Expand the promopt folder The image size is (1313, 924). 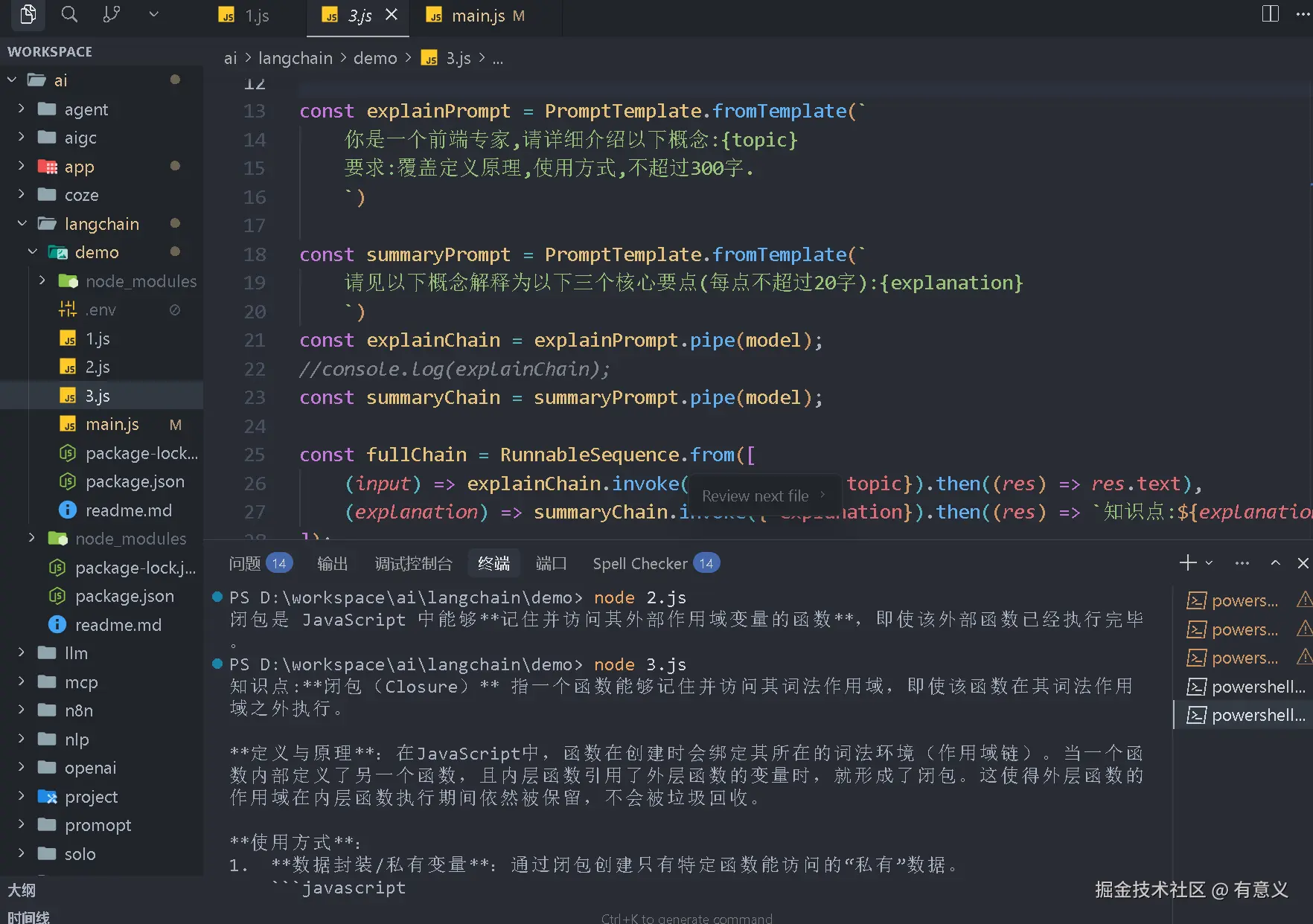(x=21, y=824)
